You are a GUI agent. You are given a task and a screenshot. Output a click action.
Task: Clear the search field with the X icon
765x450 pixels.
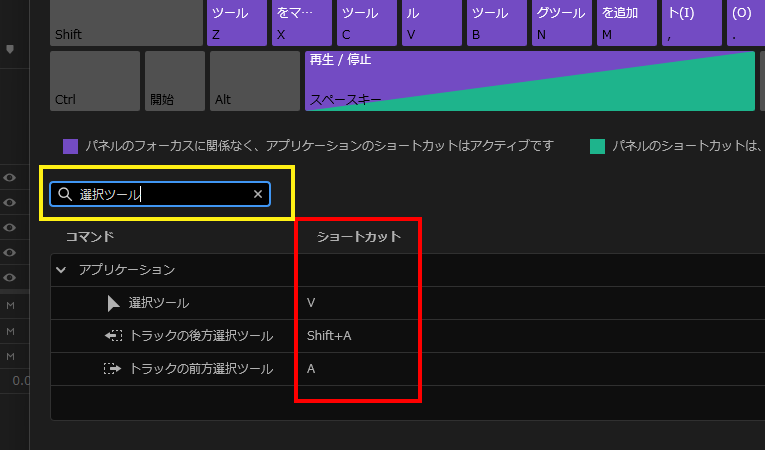[258, 194]
